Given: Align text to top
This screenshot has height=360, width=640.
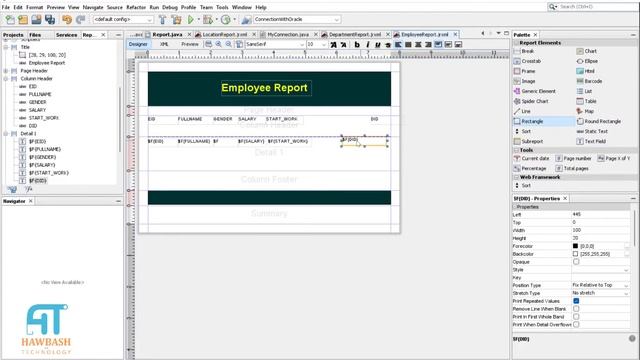Looking at the screenshot, I should click(x=438, y=44).
